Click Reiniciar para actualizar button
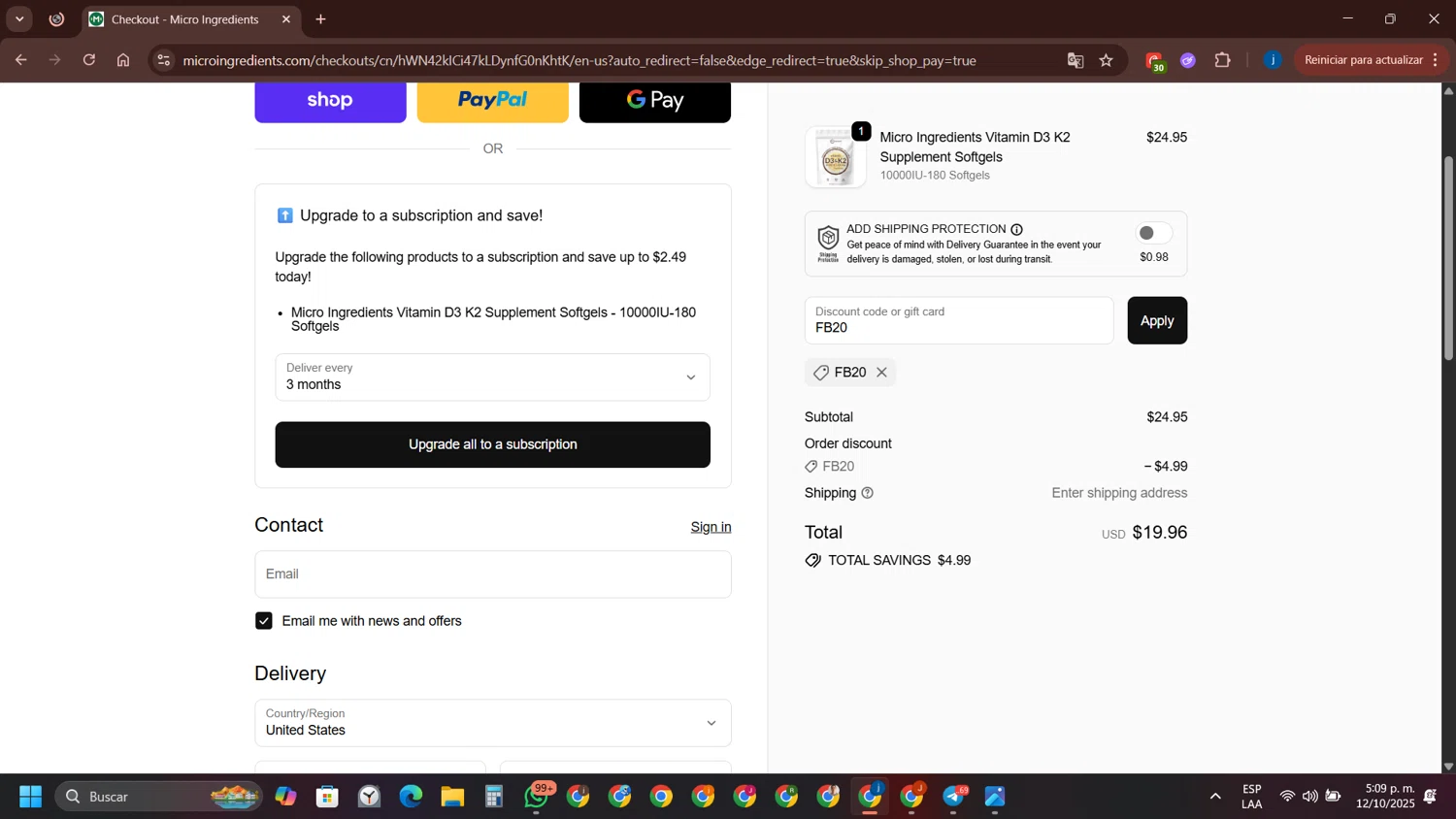1456x819 pixels. click(x=1363, y=60)
